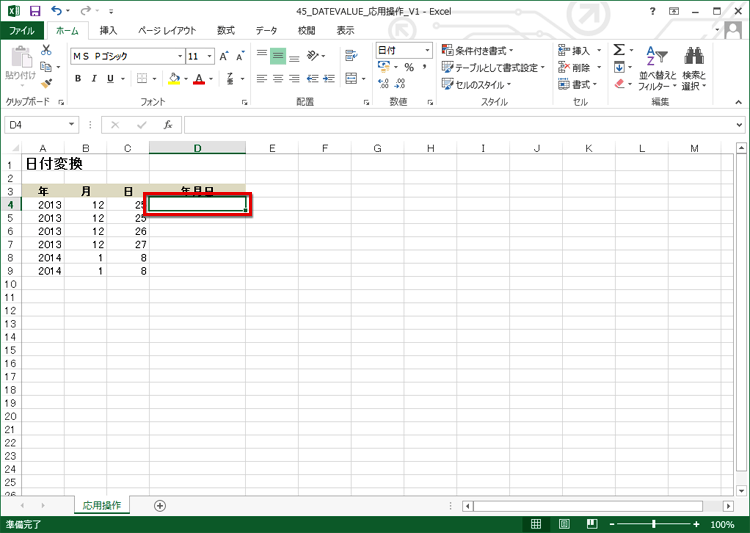Screen dimensions: 750x533
Task: Collapse the ribbon with the up chevron
Action: click(739, 102)
